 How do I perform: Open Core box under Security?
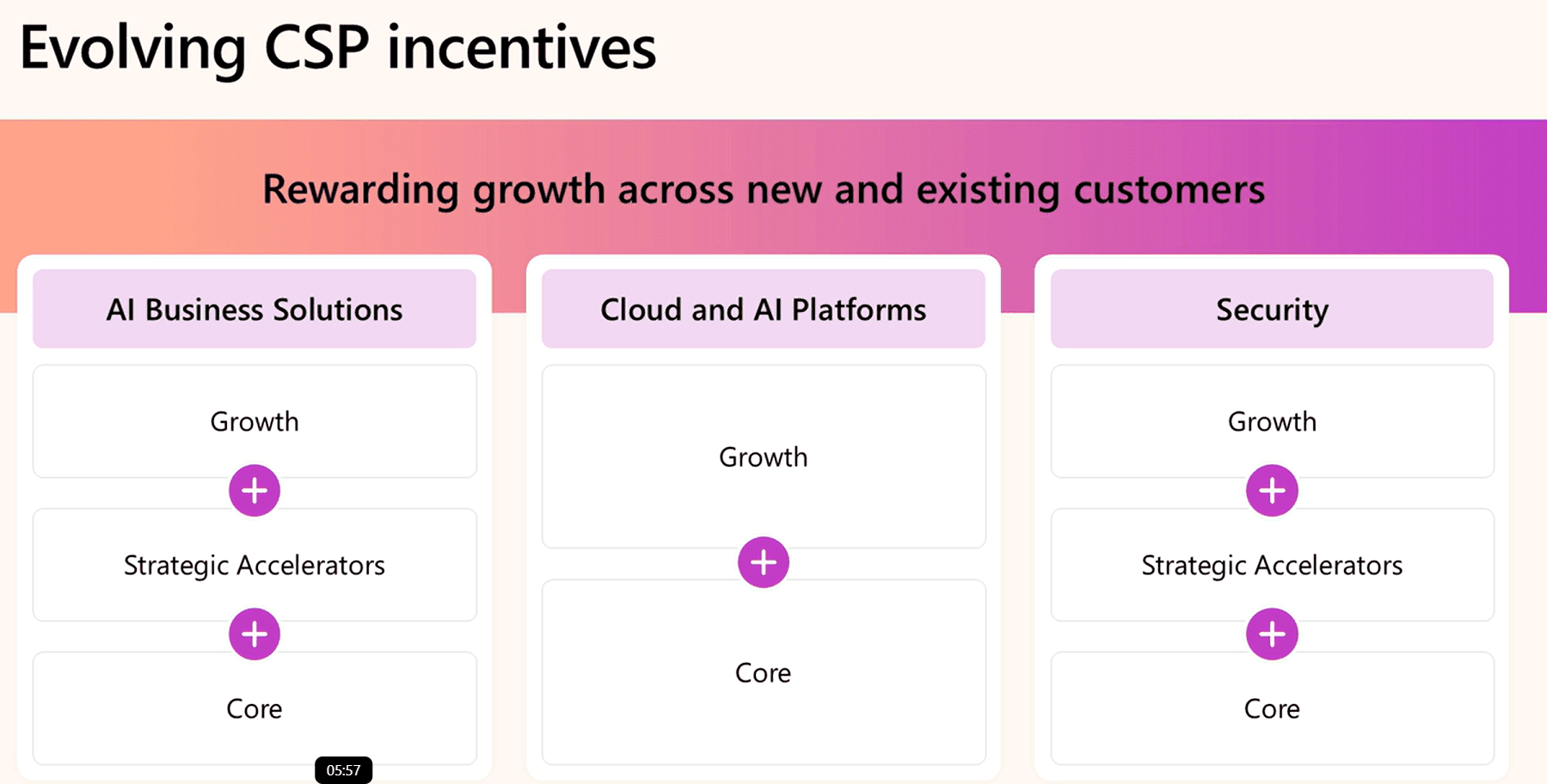point(1272,708)
